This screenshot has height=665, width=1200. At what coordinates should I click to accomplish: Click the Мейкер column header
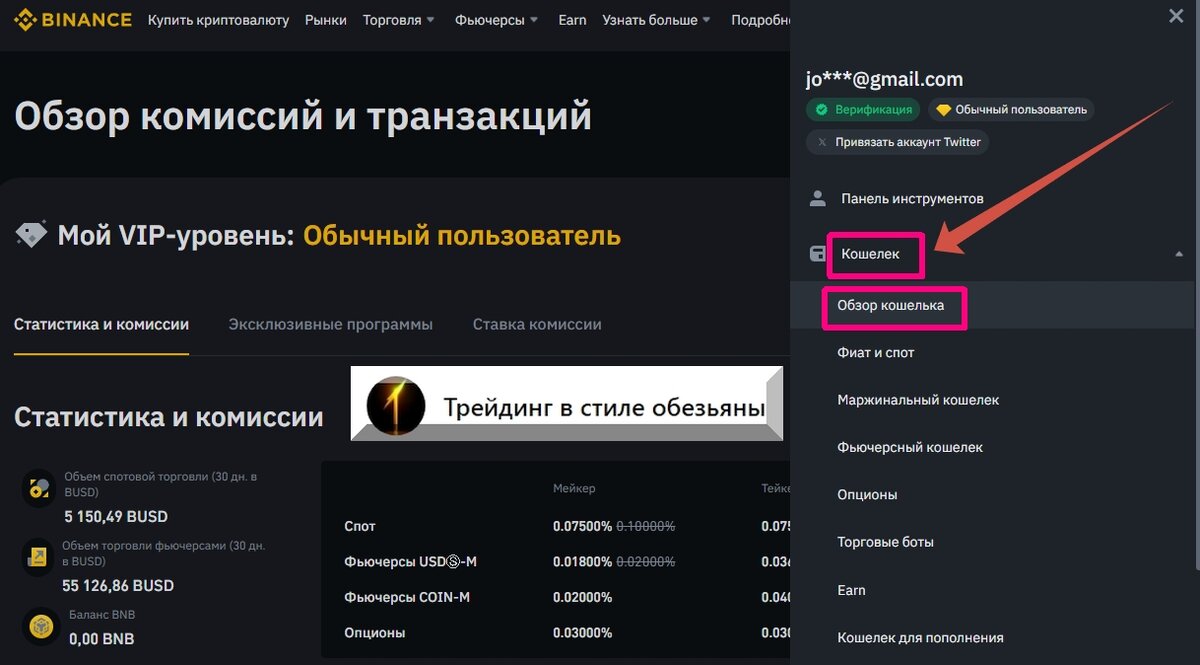point(574,488)
